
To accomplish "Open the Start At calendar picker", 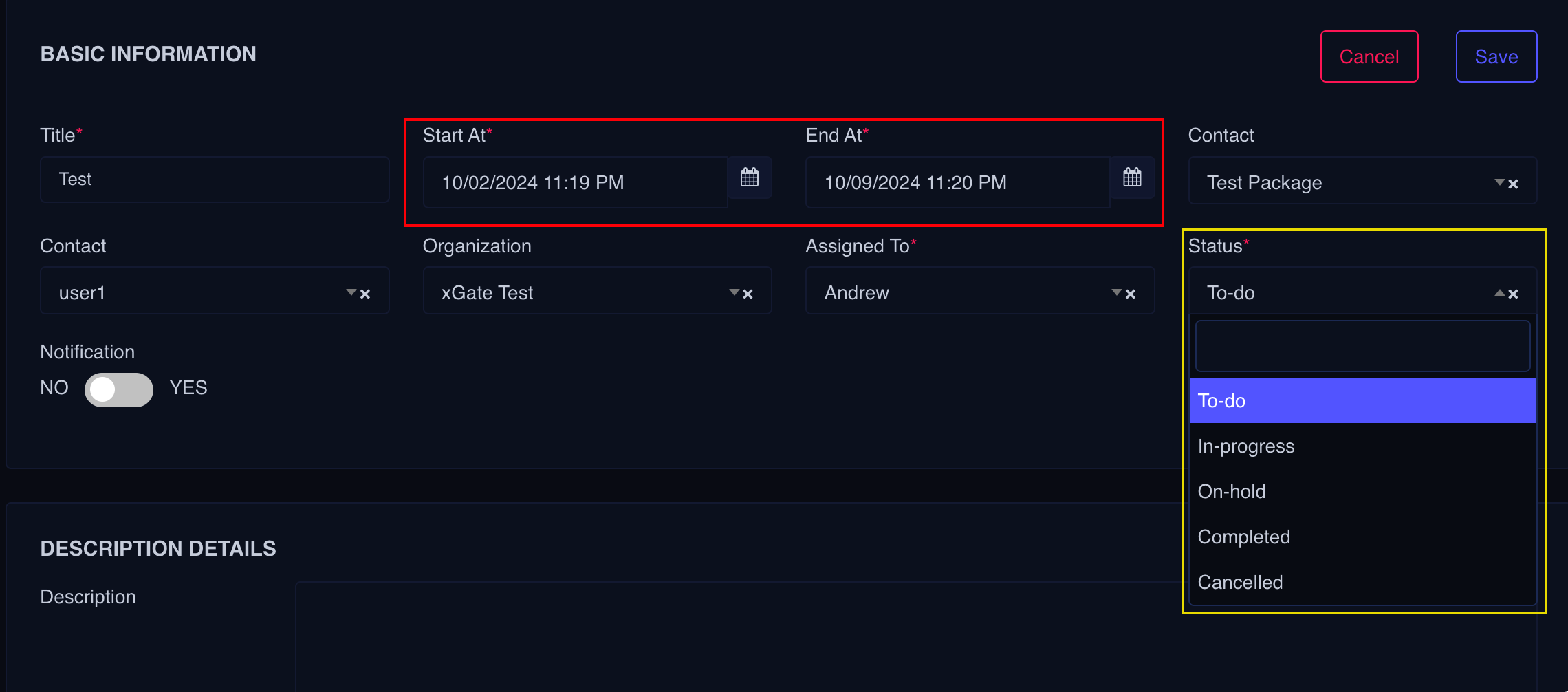I will (x=750, y=178).
